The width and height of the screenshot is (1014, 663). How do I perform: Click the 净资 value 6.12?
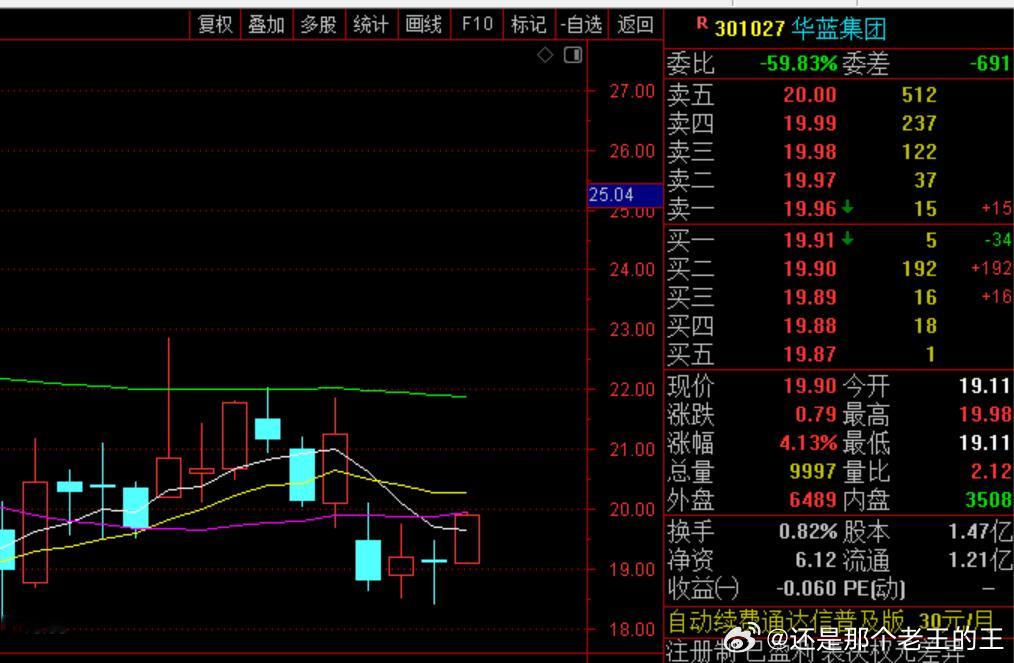pyautogui.click(x=815, y=560)
